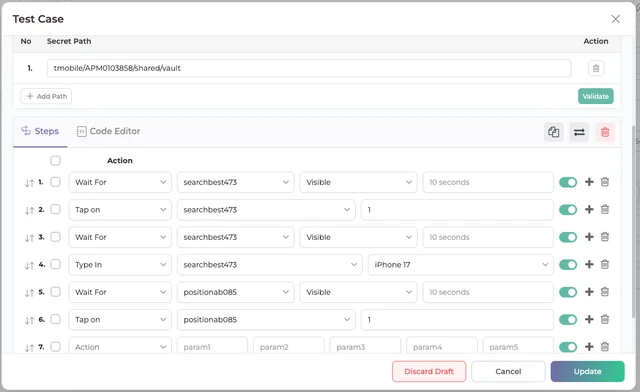Open step 1 Visible condition dropdown
The width and height of the screenshot is (640, 392).
click(x=358, y=182)
